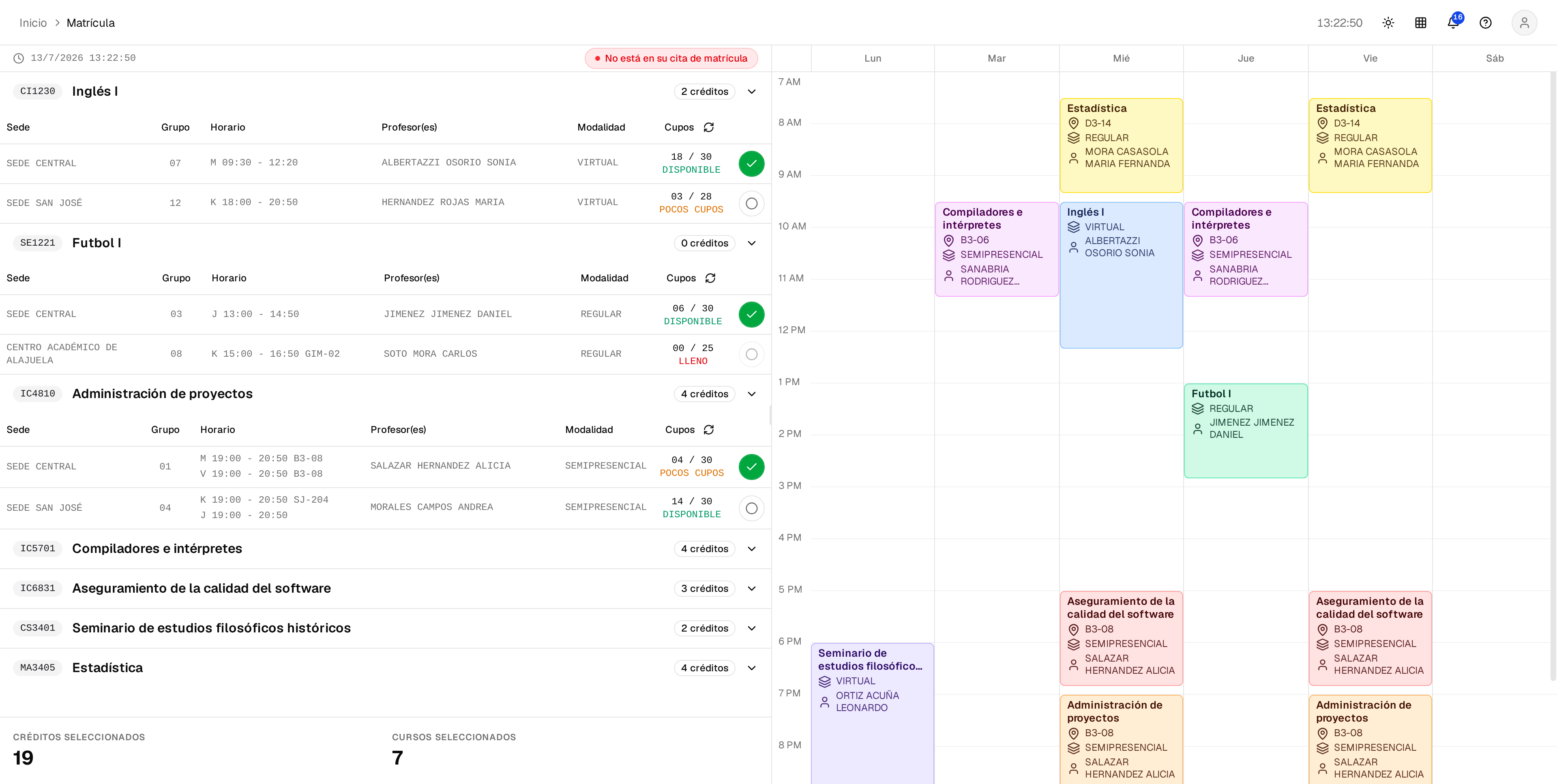Select the Vie day column header
Screen dimensions: 1557x784
pyautogui.click(x=1370, y=59)
